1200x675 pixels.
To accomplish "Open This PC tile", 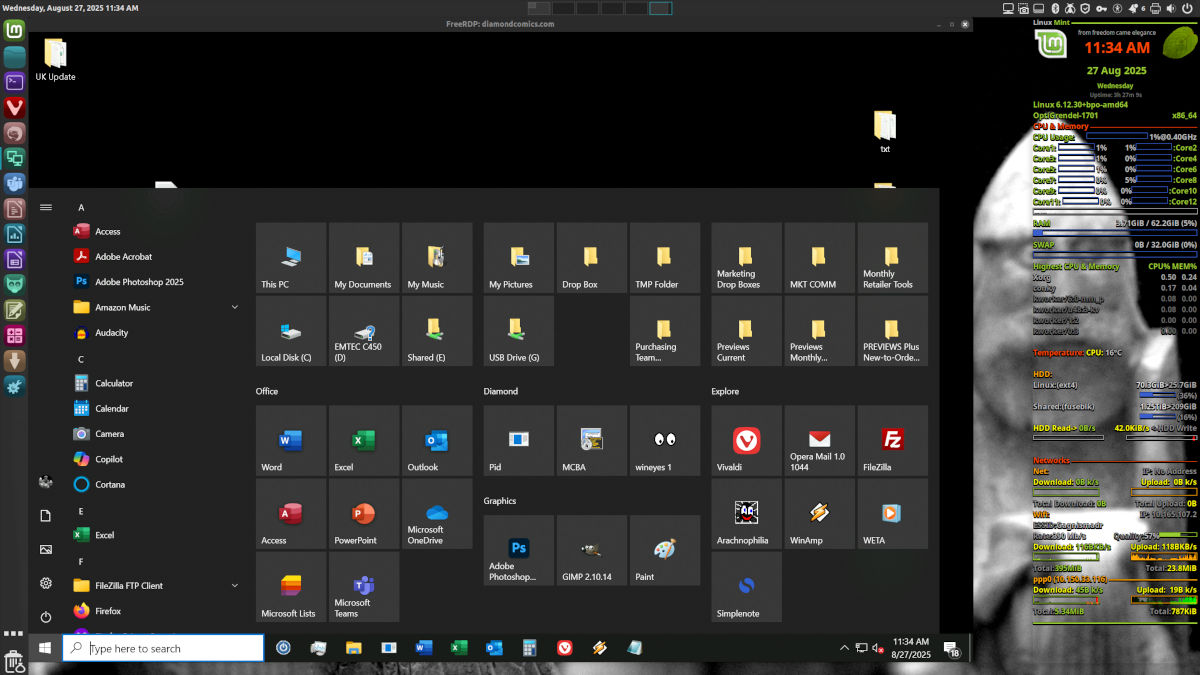I will pos(291,258).
